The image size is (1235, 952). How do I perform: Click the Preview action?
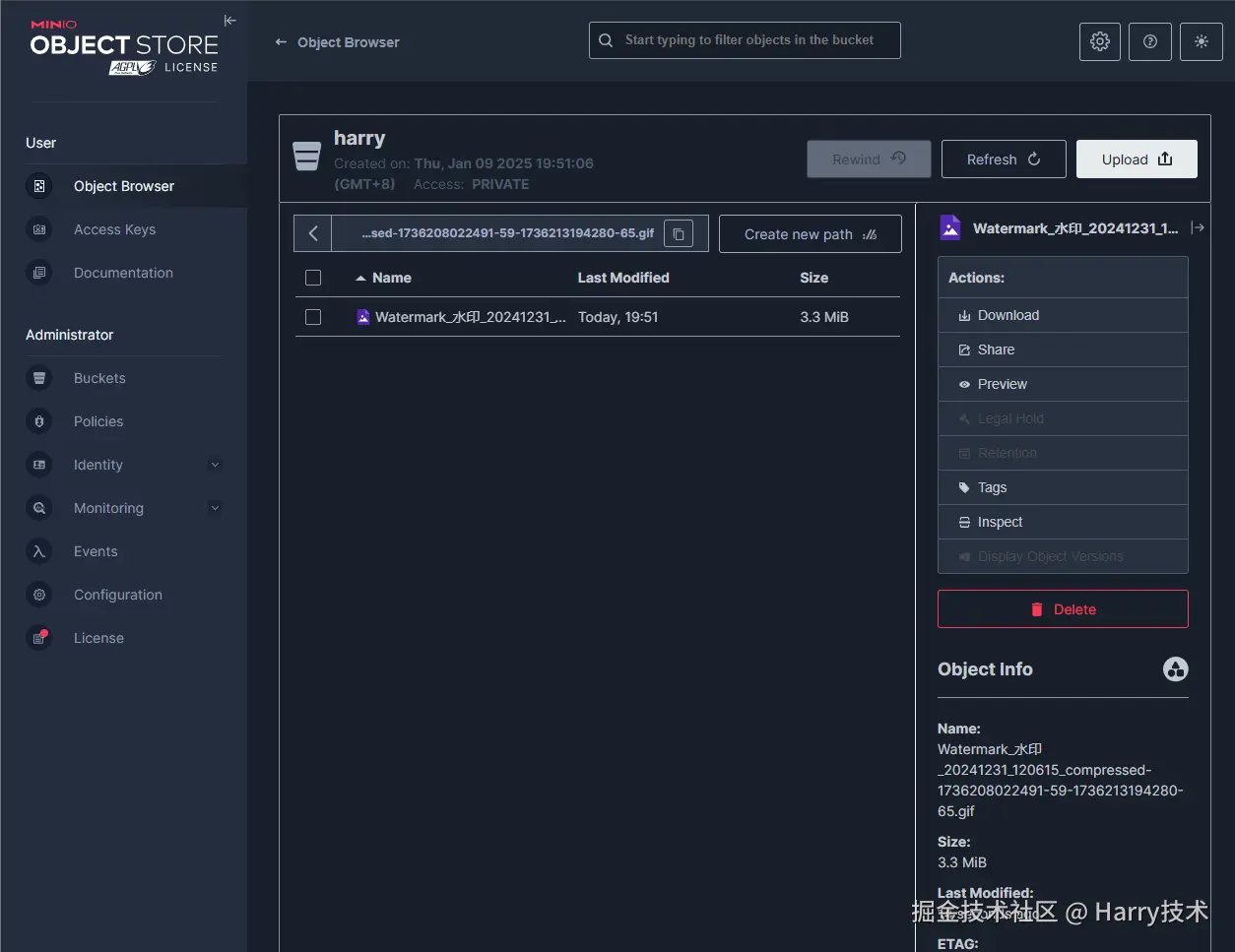point(1063,384)
